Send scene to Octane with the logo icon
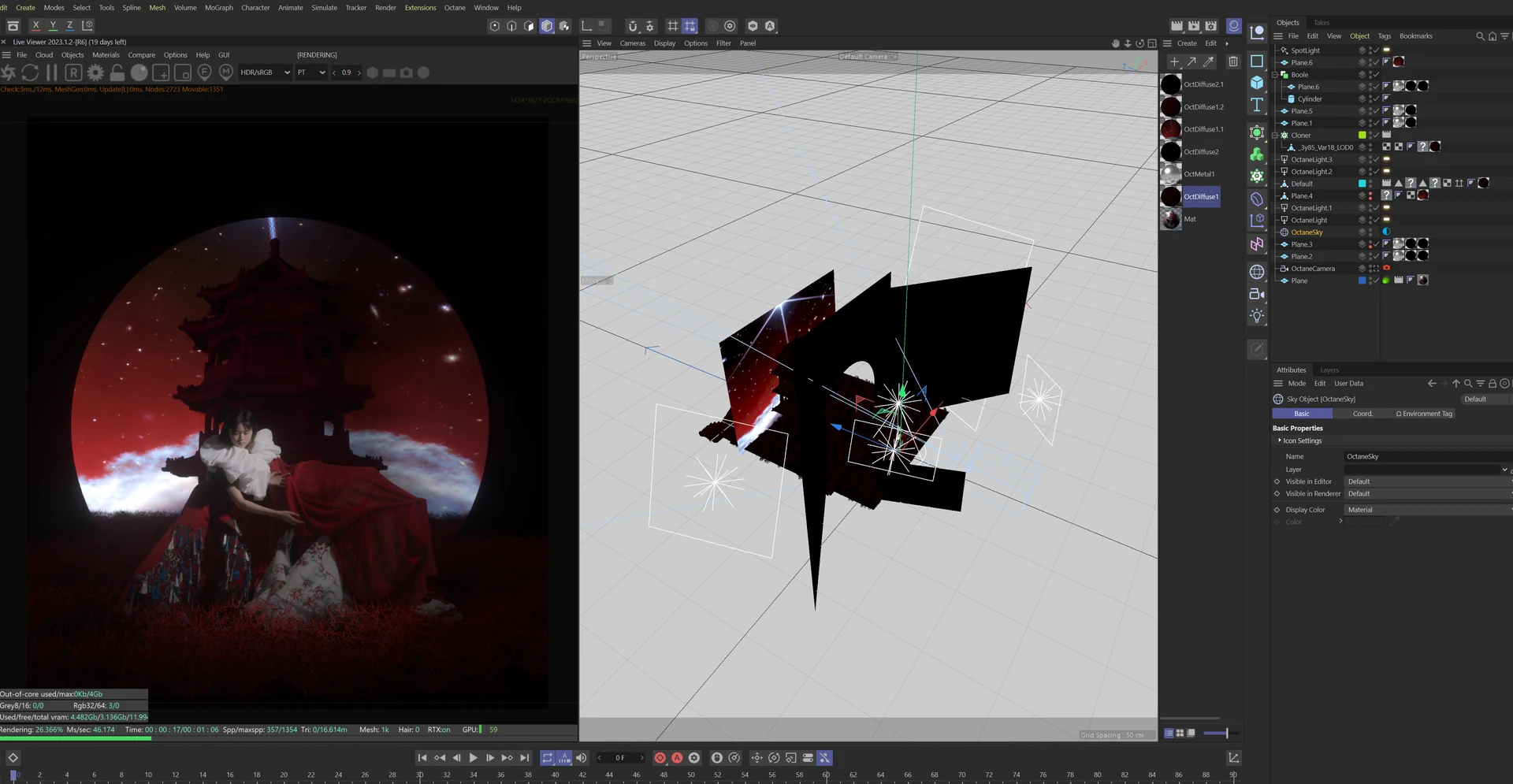This screenshot has height=784, width=1513. pyautogui.click(x=9, y=72)
